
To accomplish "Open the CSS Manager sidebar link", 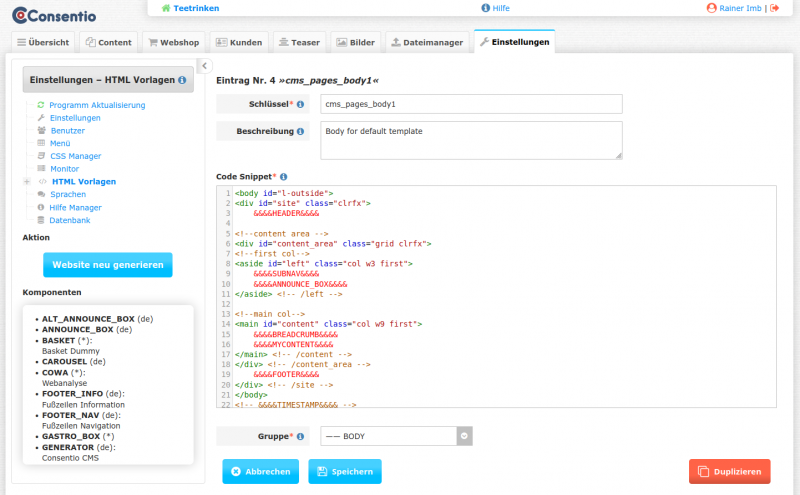I will coord(75,156).
